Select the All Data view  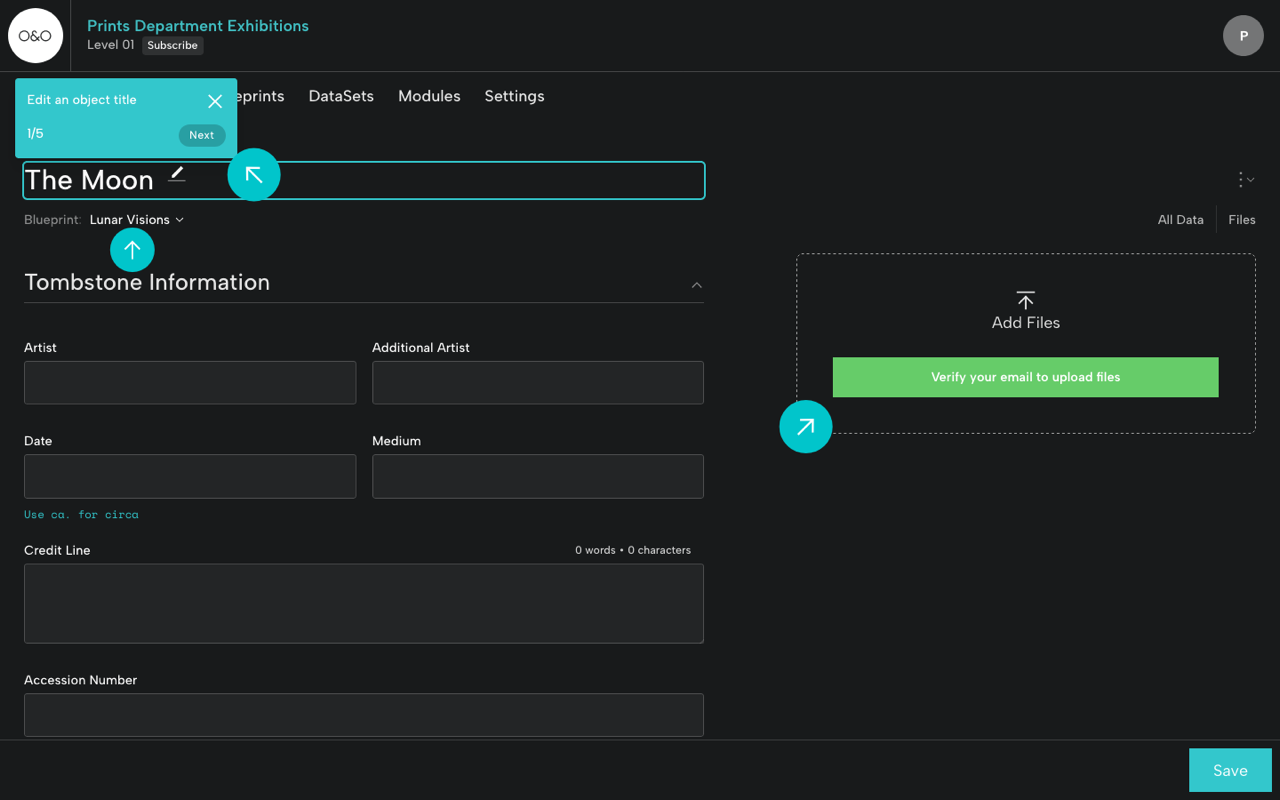tap(1180, 220)
